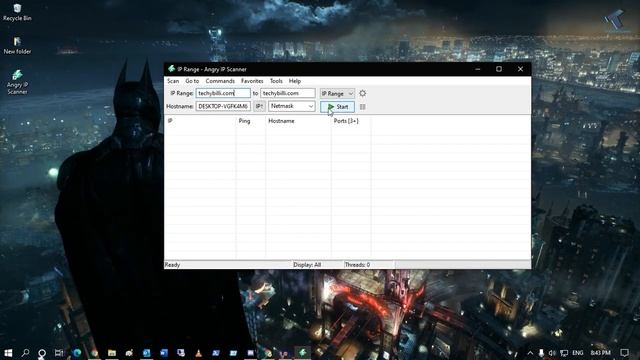Open Microsoft Word from taskbar
640x360 pixels.
164,353
